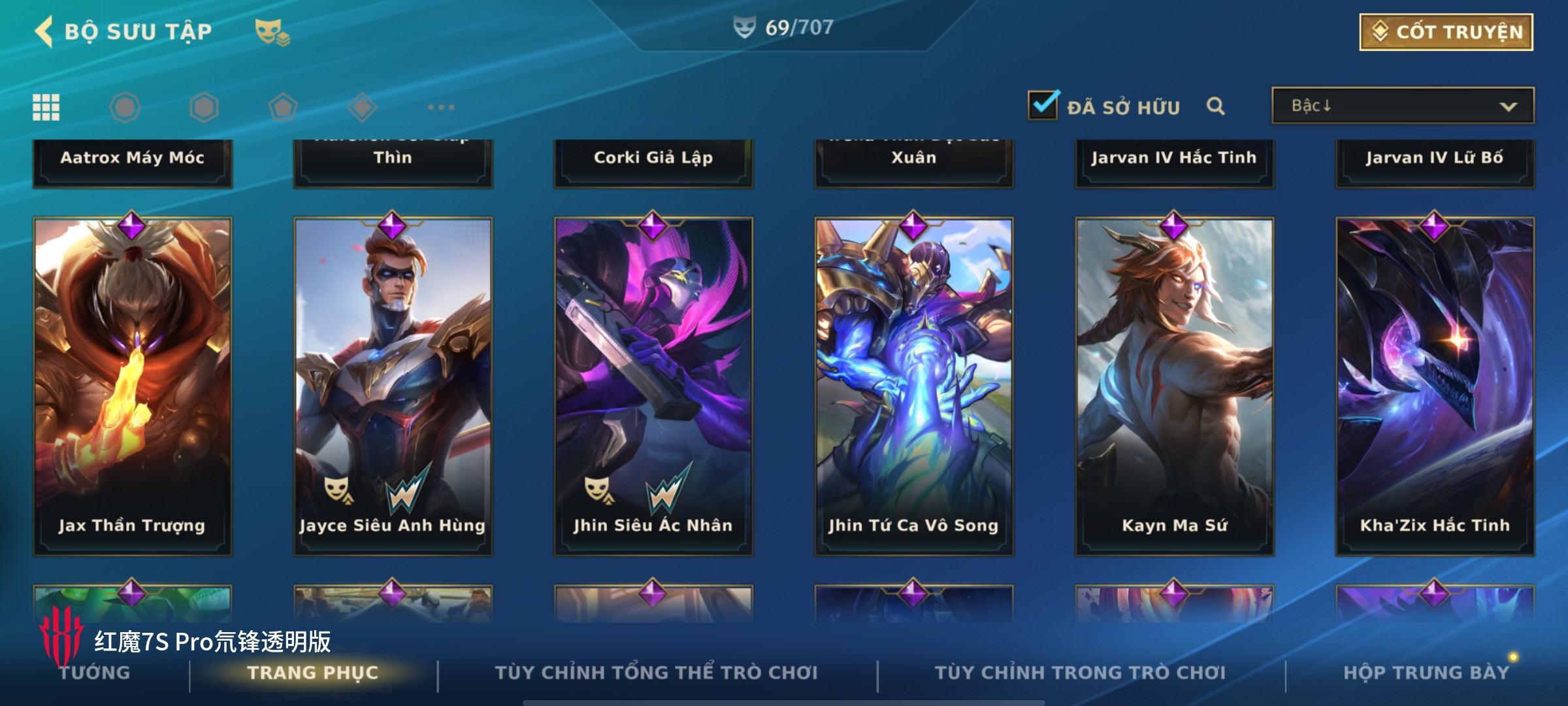Open the Hộp Trưng Bày tab
Image resolution: width=1568 pixels, height=706 pixels.
tap(1426, 673)
